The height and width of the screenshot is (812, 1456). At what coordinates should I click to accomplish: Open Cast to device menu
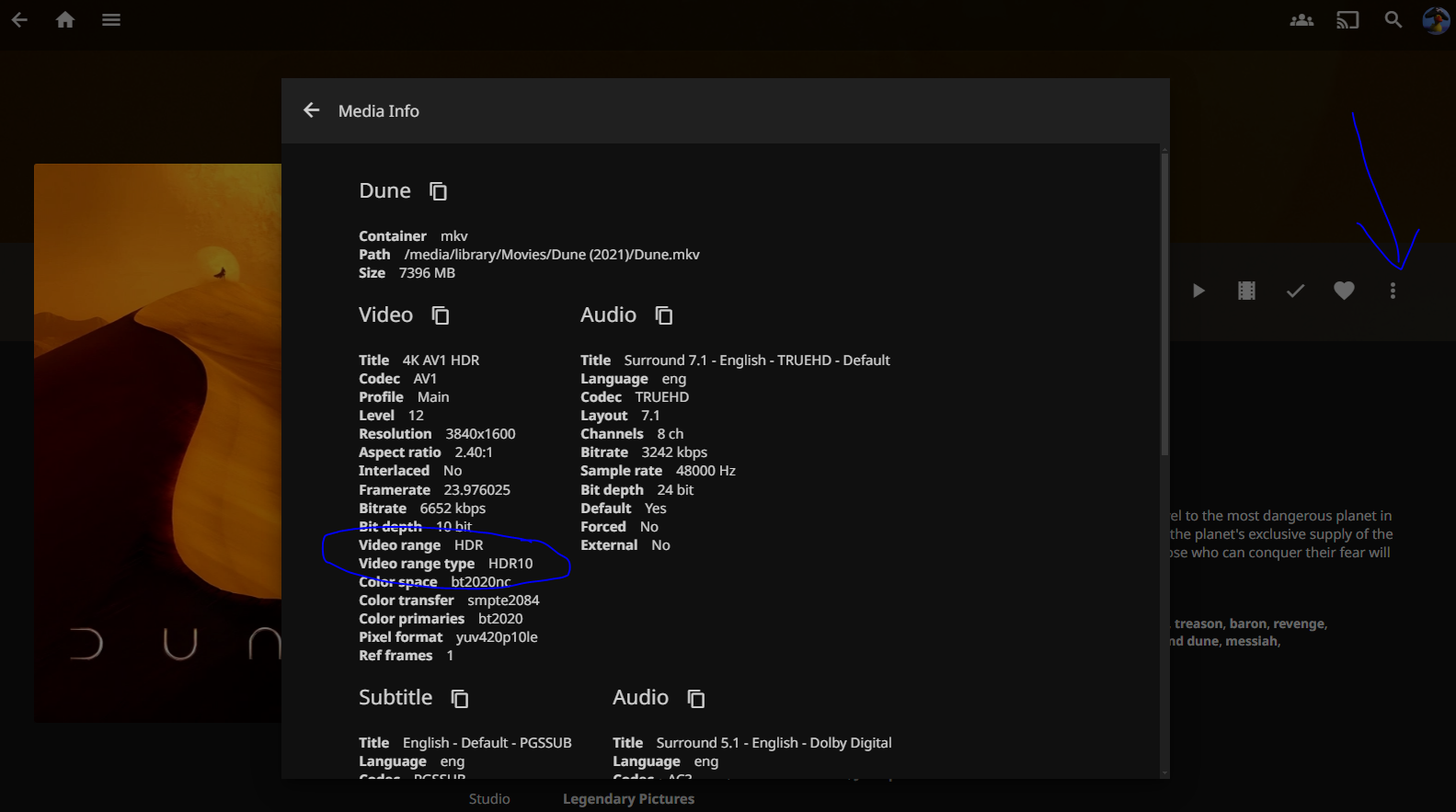coord(1347,19)
